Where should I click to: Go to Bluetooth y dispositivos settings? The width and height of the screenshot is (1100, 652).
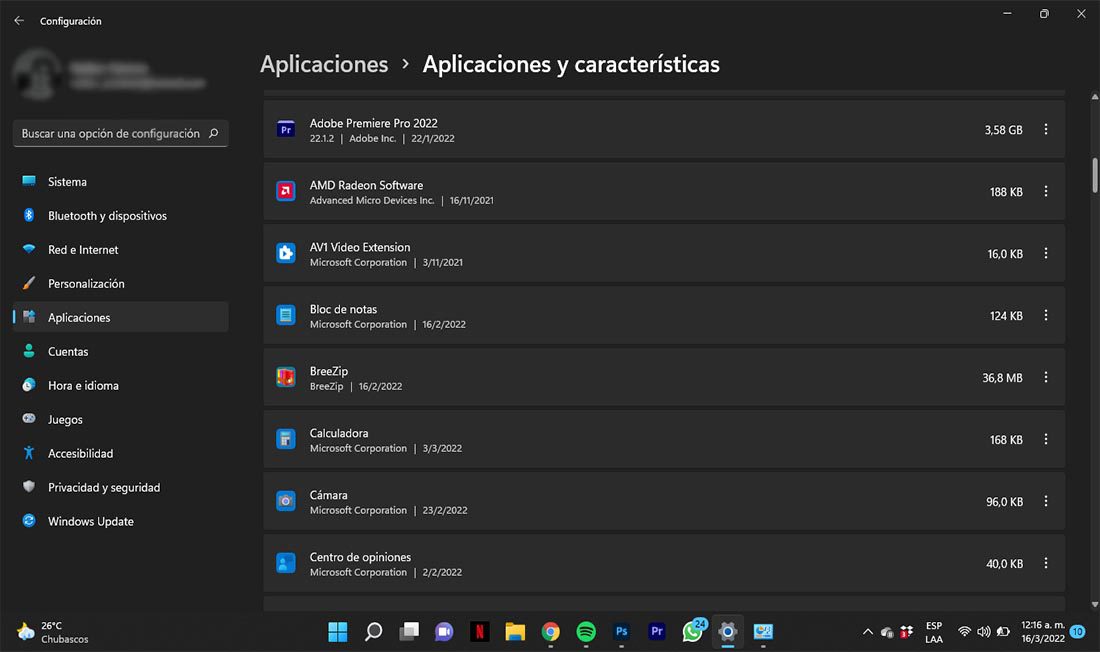[x=121, y=215]
